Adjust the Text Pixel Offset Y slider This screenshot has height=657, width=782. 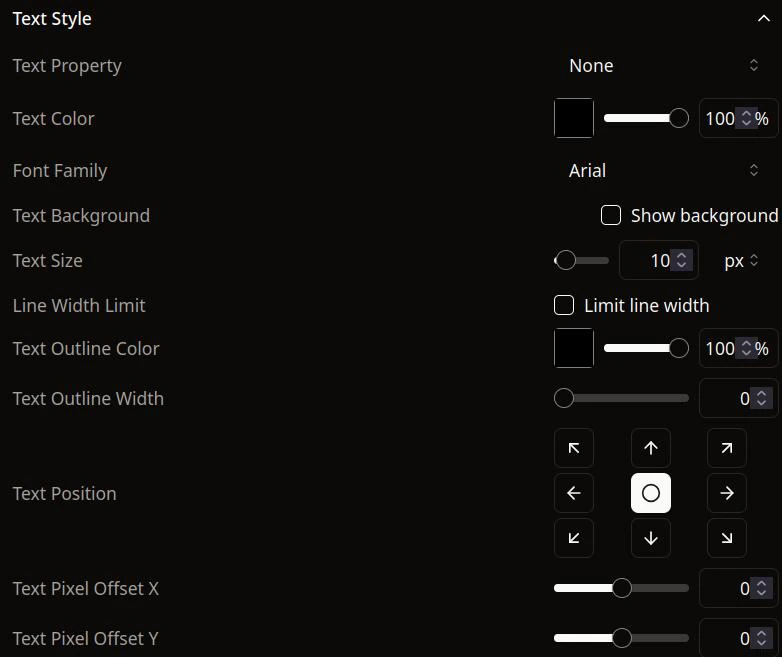(x=621, y=638)
